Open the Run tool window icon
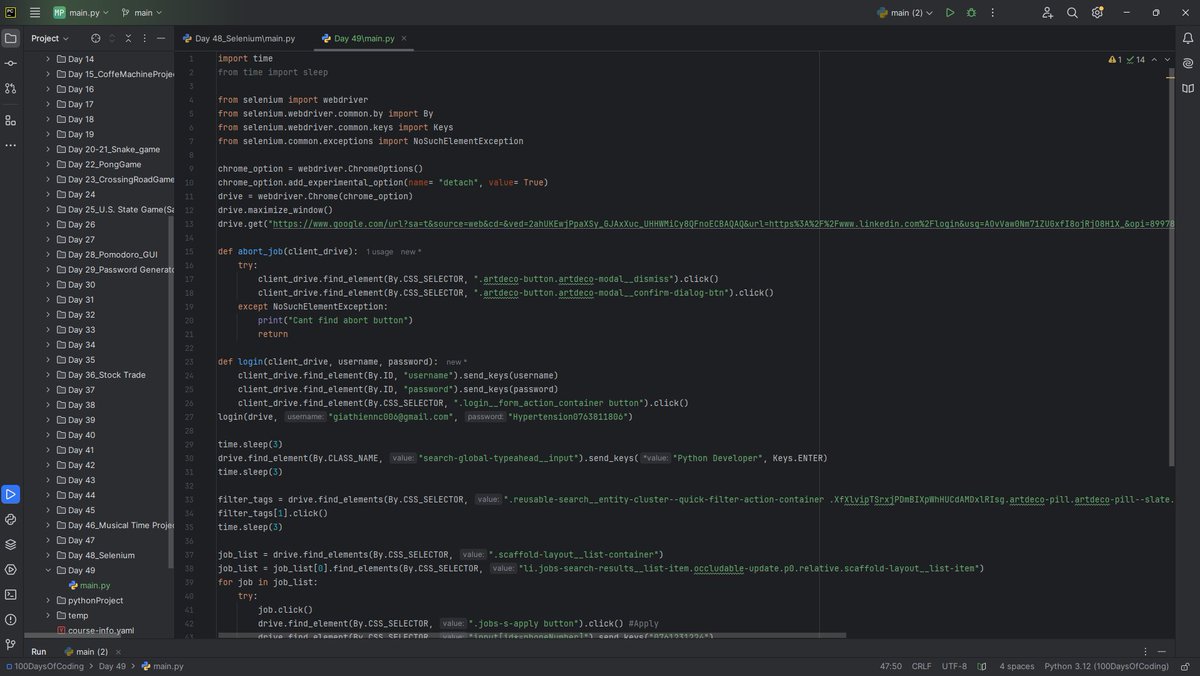This screenshot has height=676, width=1200. click(x=11, y=494)
